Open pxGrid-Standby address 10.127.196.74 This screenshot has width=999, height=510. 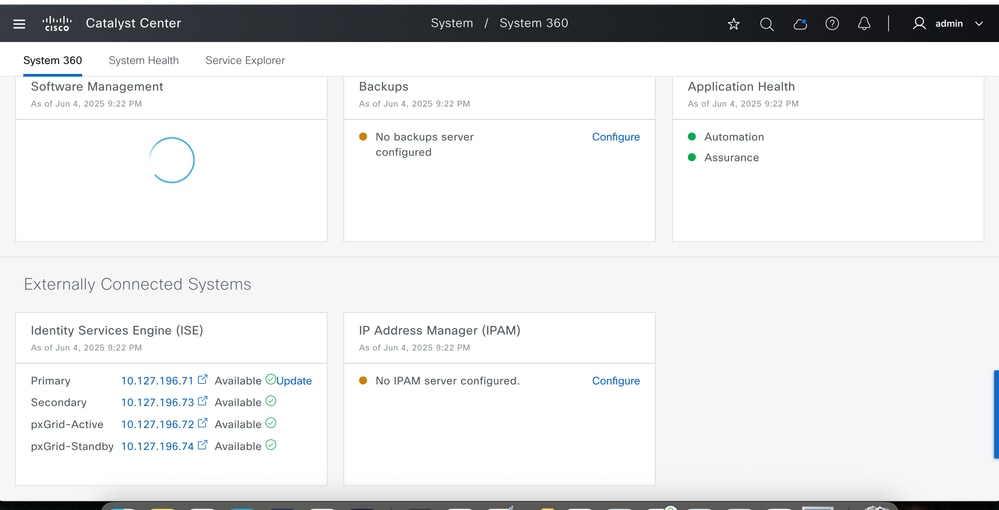(157, 447)
